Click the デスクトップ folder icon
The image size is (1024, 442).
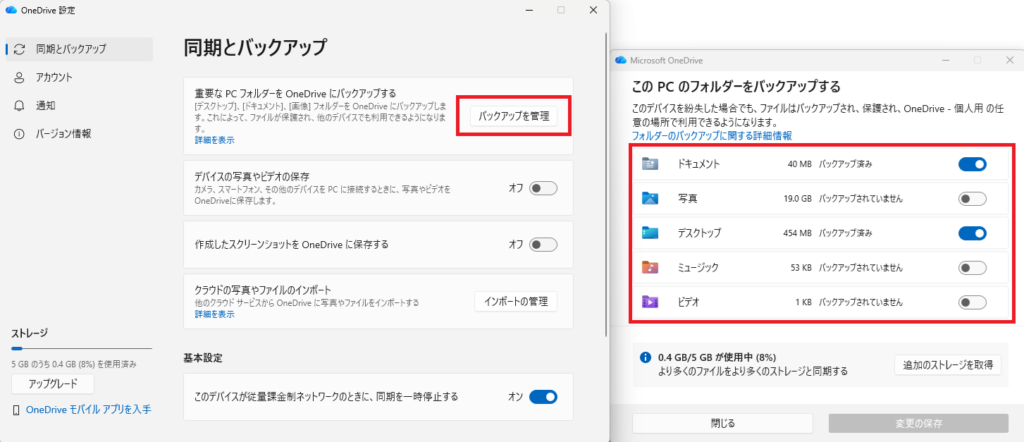click(650, 232)
